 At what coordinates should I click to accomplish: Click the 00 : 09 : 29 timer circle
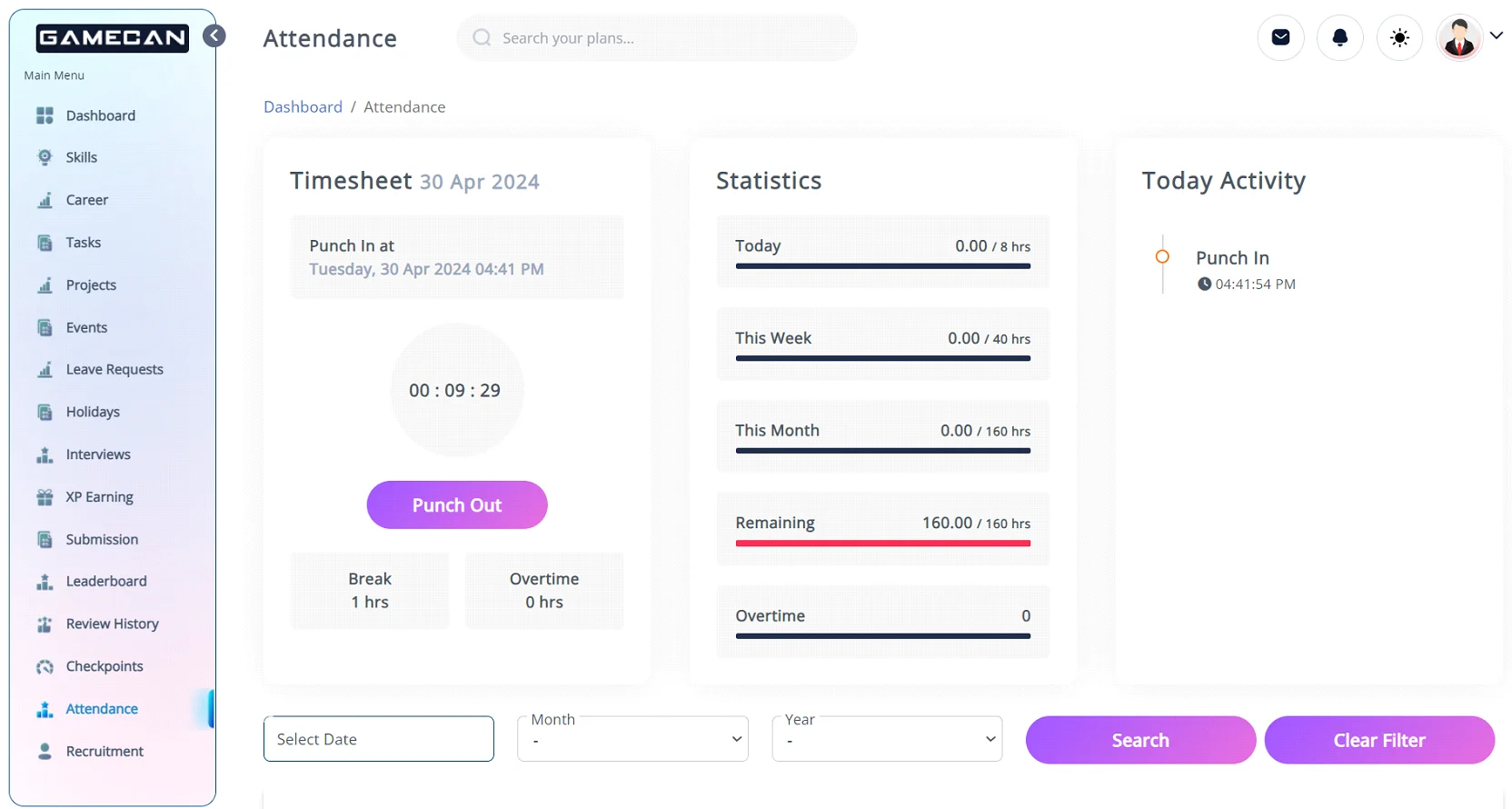coord(457,390)
